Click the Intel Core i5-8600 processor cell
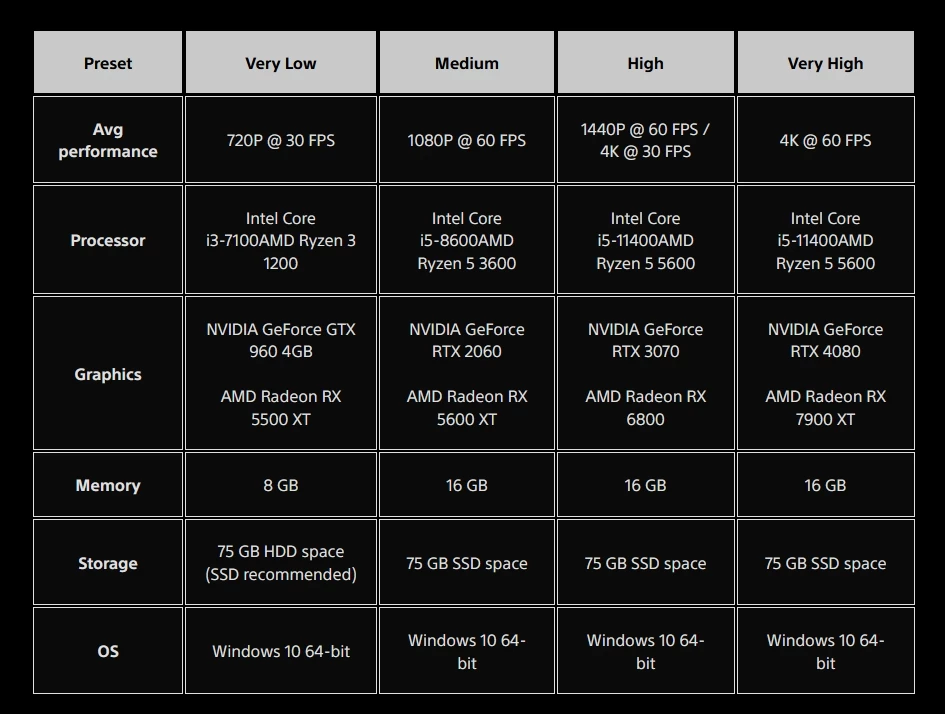Screen dimensions: 945x714 point(466,240)
